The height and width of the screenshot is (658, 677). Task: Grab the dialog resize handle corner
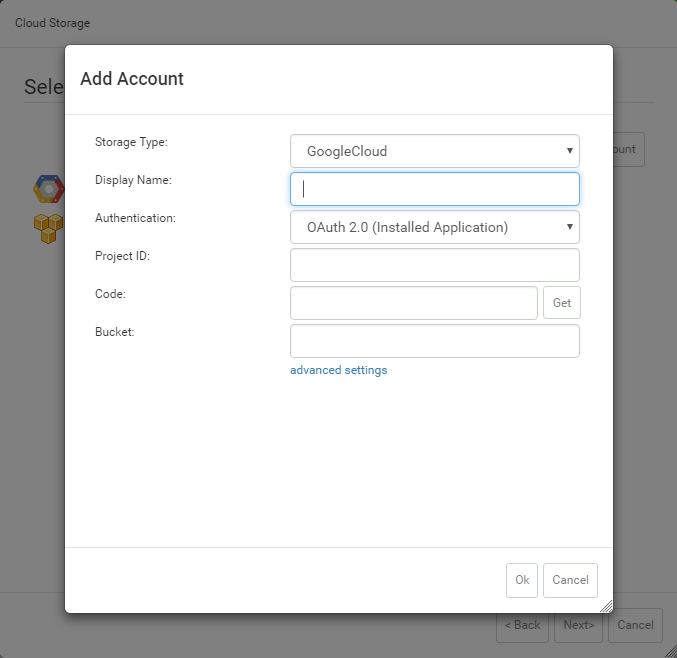click(x=605, y=605)
